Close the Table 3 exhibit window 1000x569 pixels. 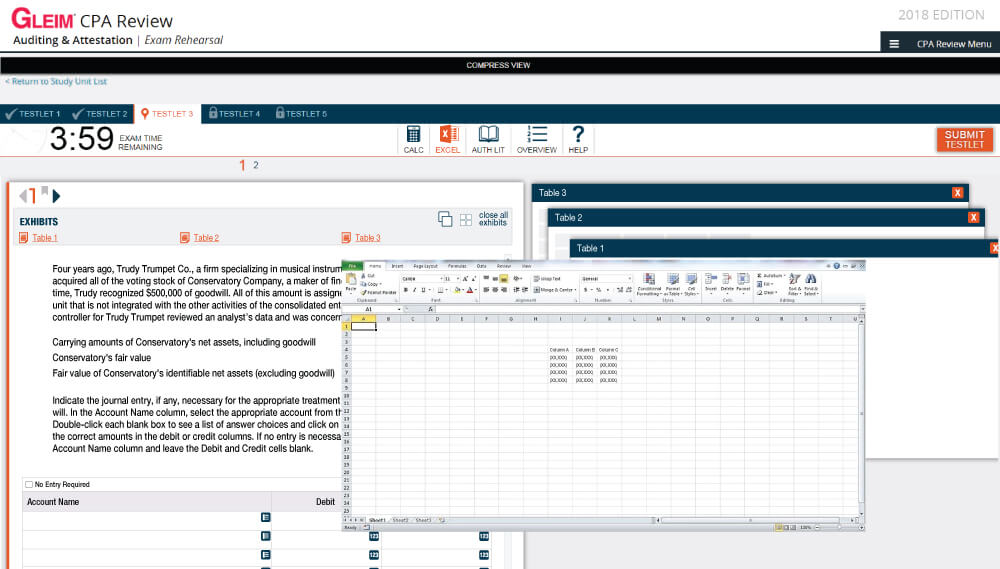point(957,193)
